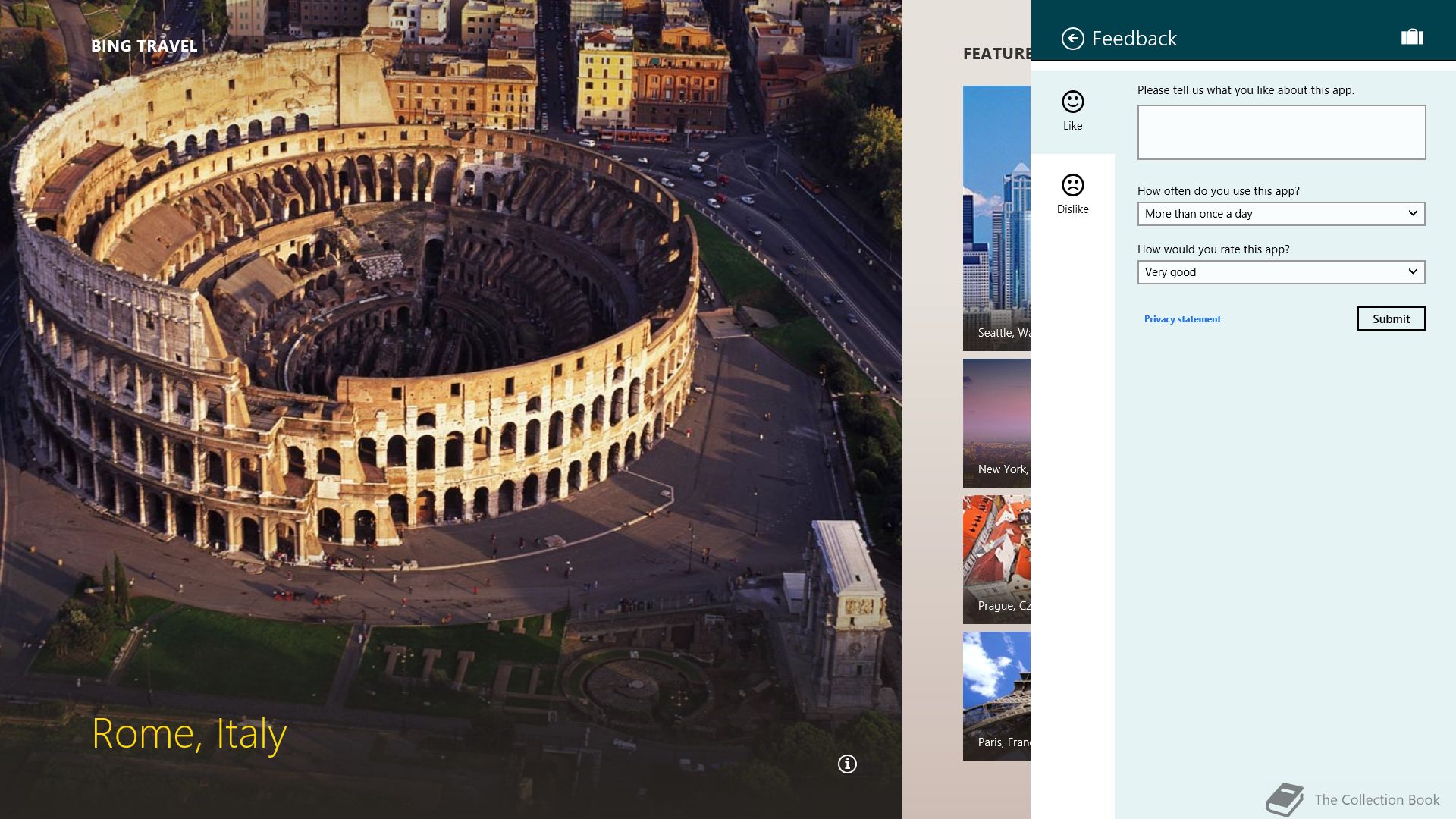This screenshot has height=819, width=1456.
Task: Click the BING TRAVEL header text
Action: click(x=144, y=46)
